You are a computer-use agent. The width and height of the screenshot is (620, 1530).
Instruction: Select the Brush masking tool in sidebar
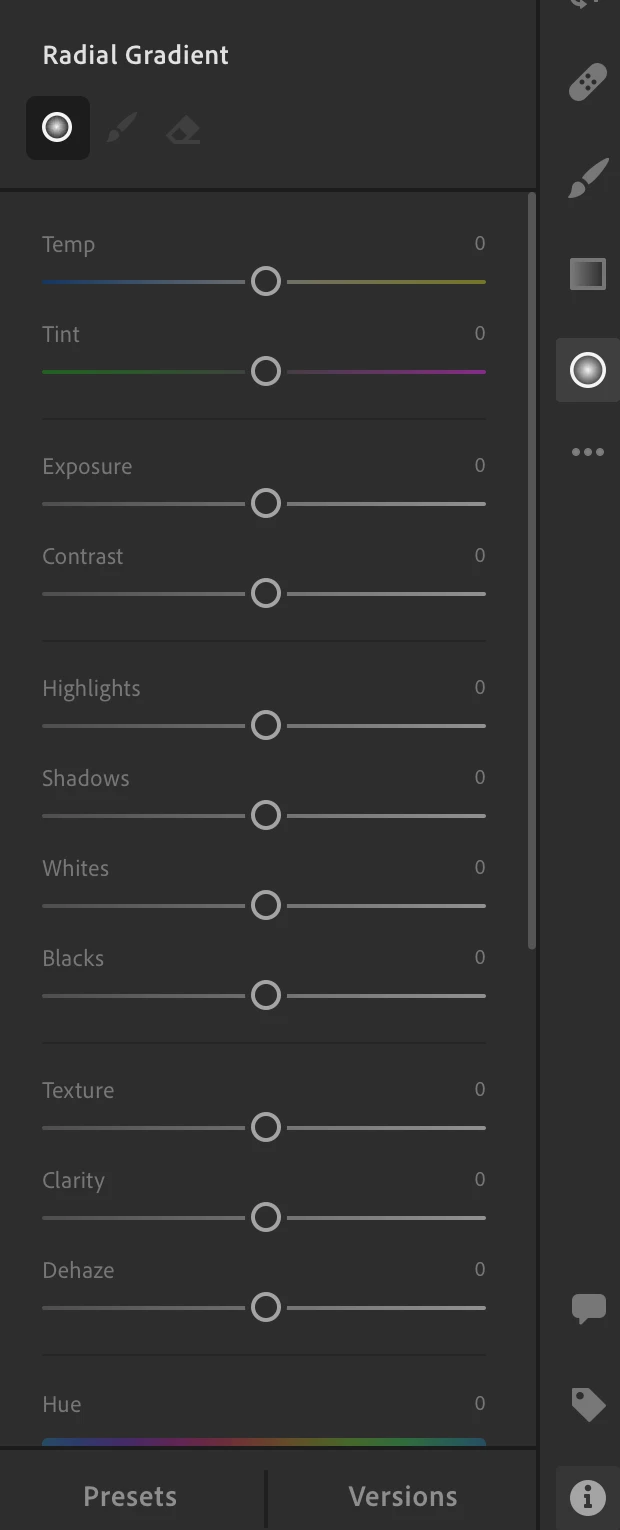coord(588,180)
